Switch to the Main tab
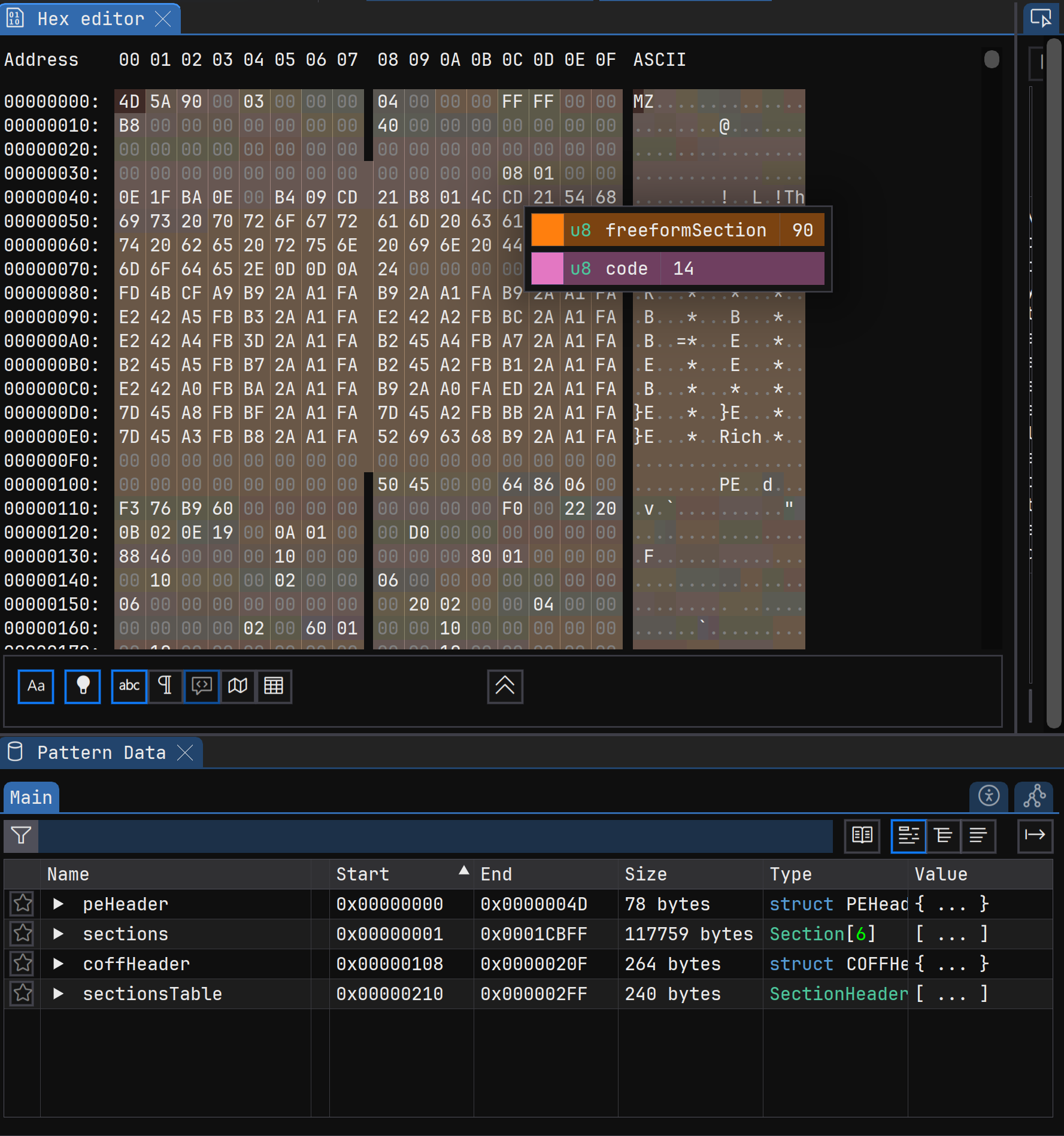Screen dimensions: 1064x1136 (x=31, y=797)
